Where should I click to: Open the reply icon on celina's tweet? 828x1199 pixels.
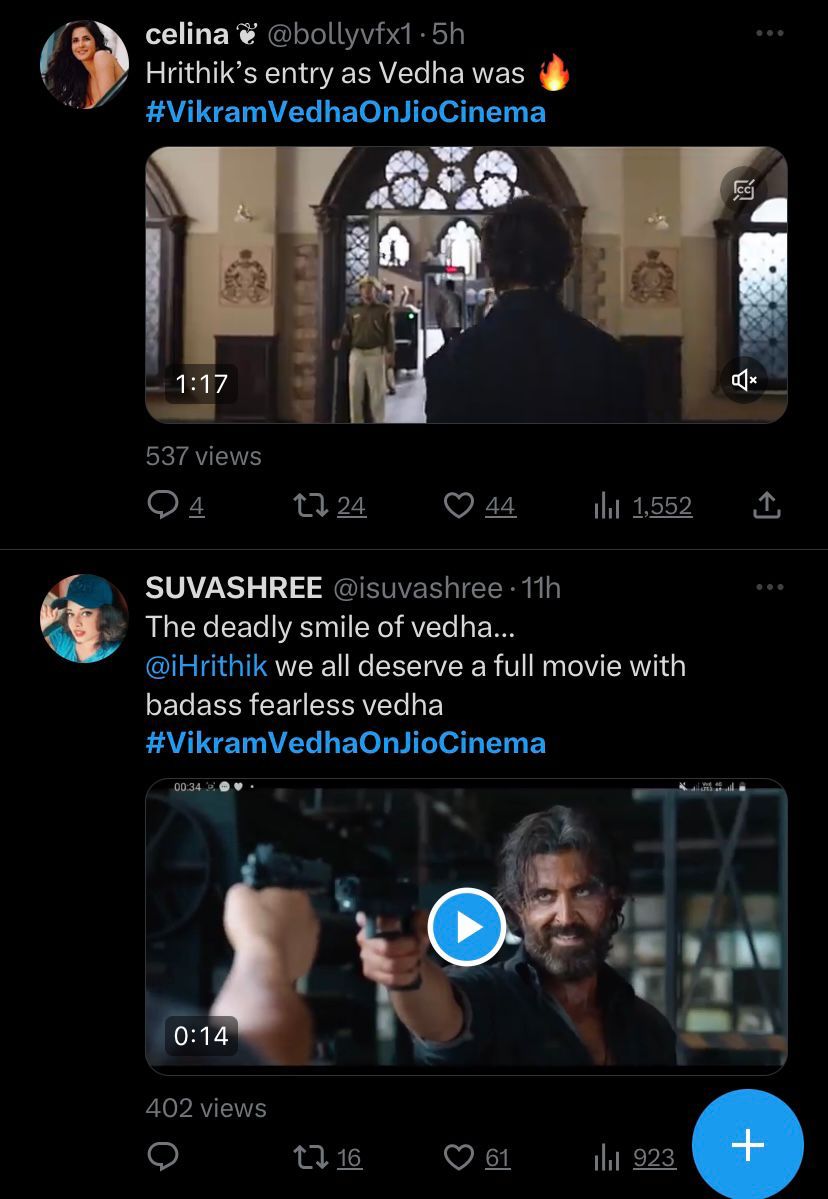click(163, 506)
